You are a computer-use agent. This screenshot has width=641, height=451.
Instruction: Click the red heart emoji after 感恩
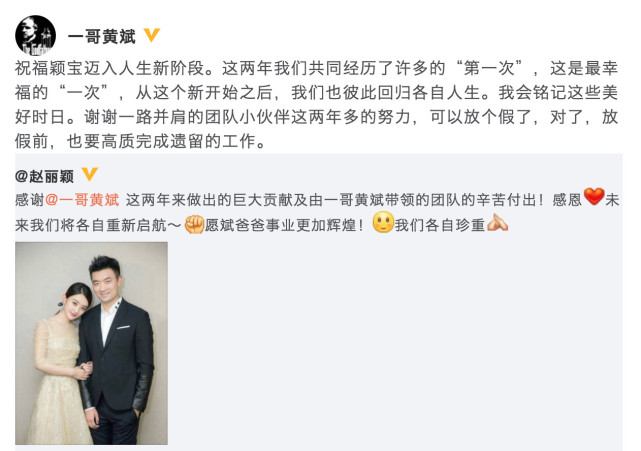click(594, 197)
